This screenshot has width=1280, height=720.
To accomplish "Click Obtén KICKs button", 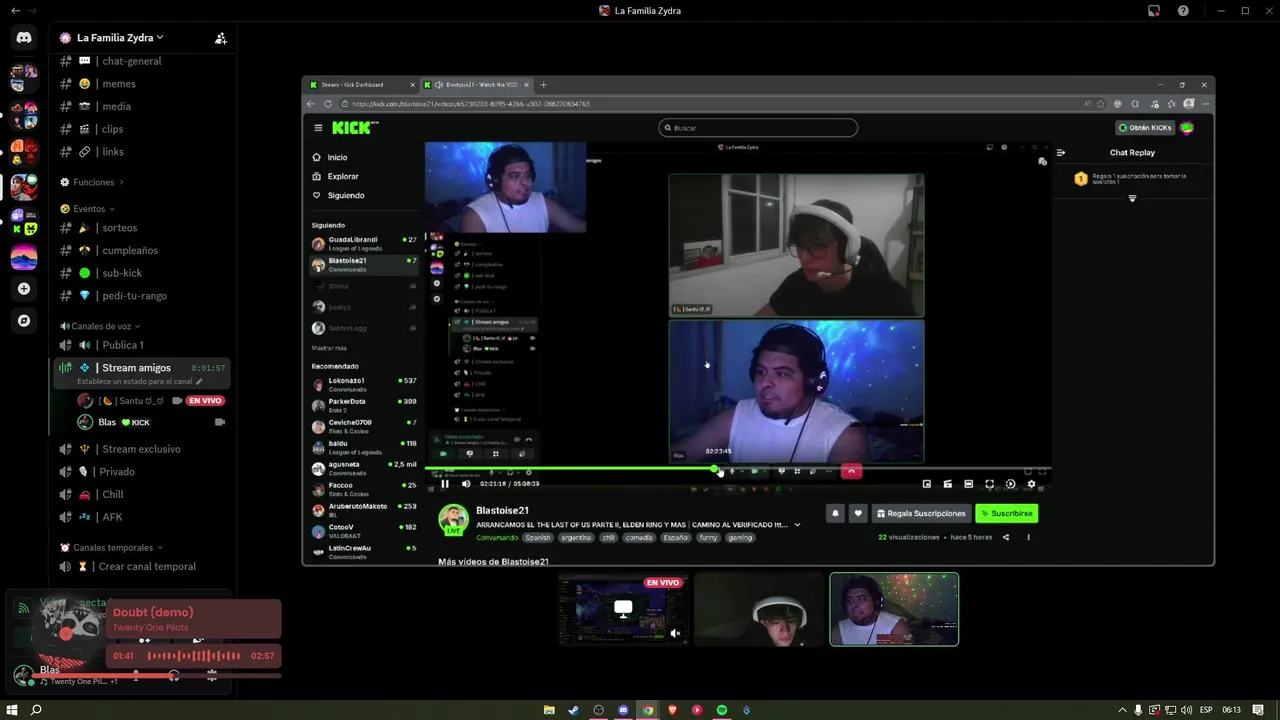I will [1145, 128].
